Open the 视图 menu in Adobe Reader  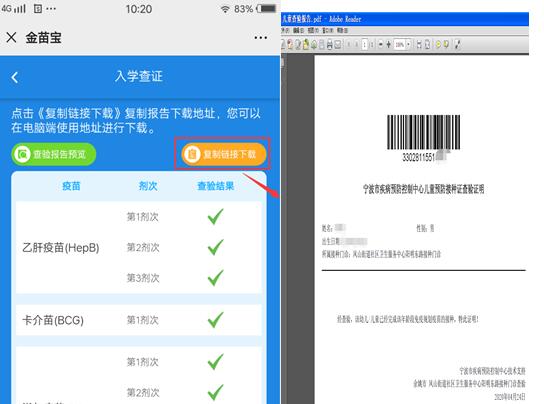point(313,30)
